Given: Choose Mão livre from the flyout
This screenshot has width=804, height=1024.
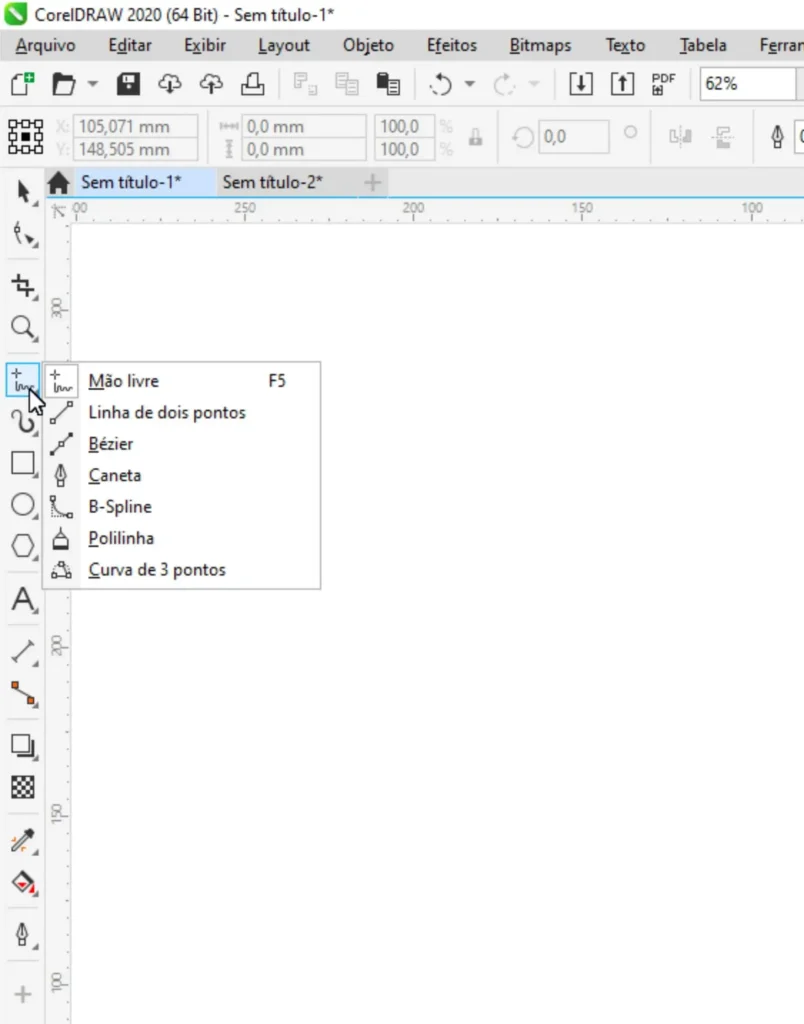Looking at the screenshot, I should pyautogui.click(x=182, y=381).
